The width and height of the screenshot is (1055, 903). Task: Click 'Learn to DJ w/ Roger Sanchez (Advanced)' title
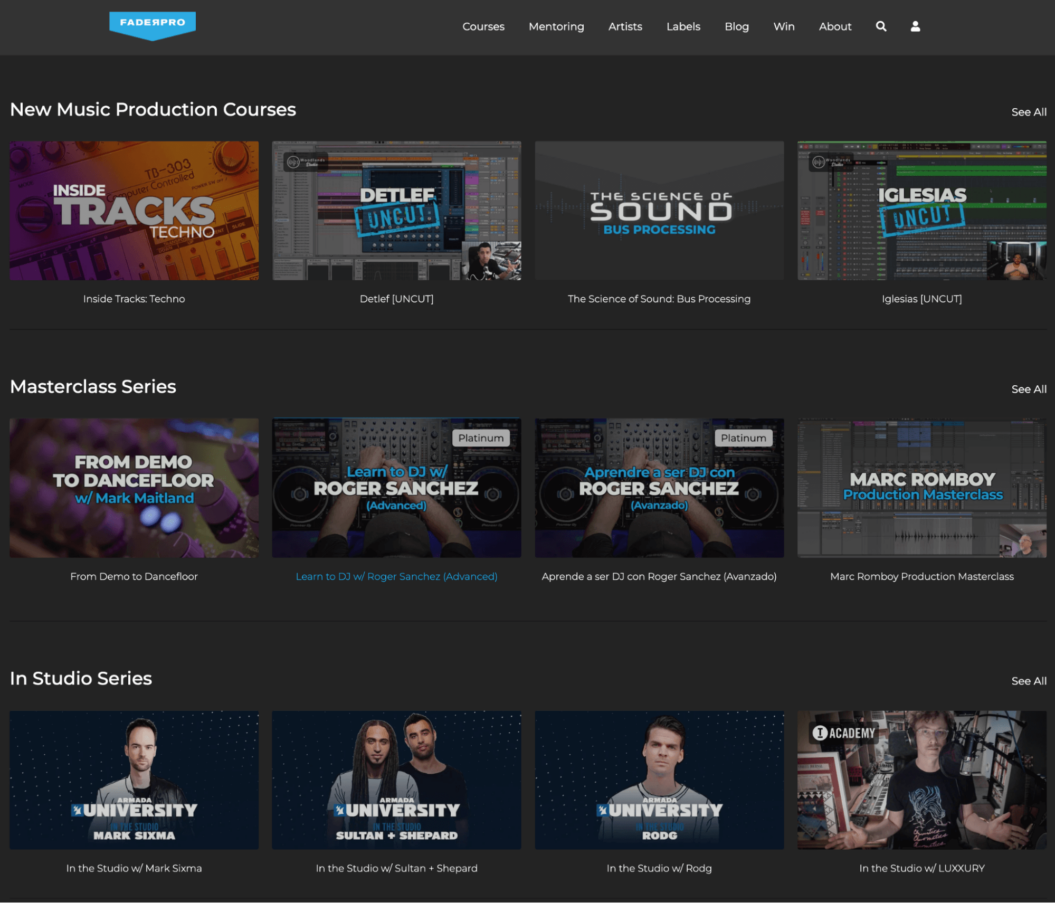point(396,576)
